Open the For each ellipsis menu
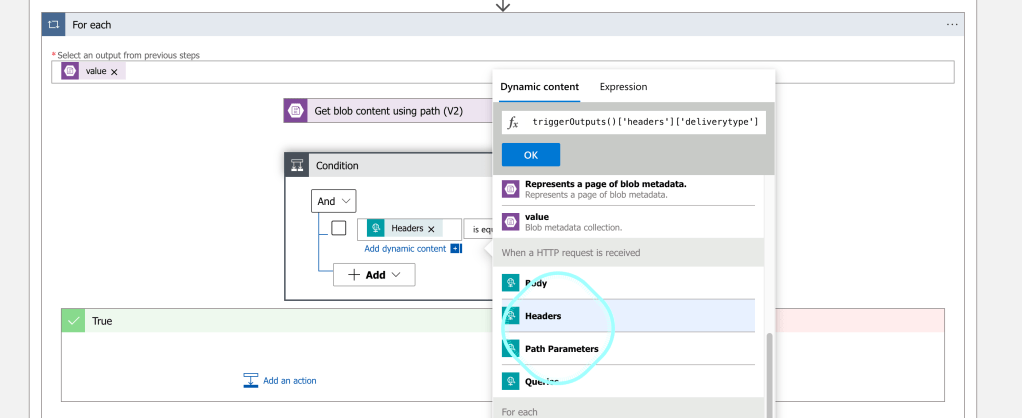 click(952, 25)
